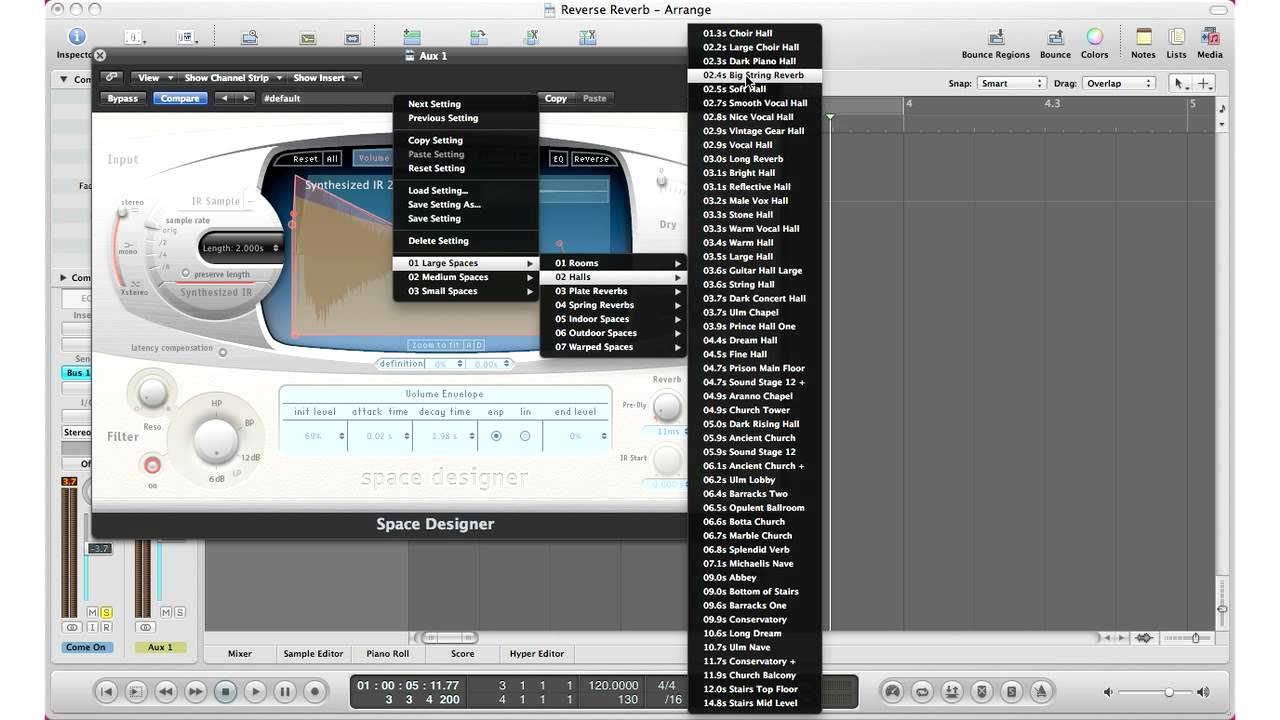Screen dimensions: 1280x720
Task: Click the Stop transport button
Action: [x=225, y=691]
